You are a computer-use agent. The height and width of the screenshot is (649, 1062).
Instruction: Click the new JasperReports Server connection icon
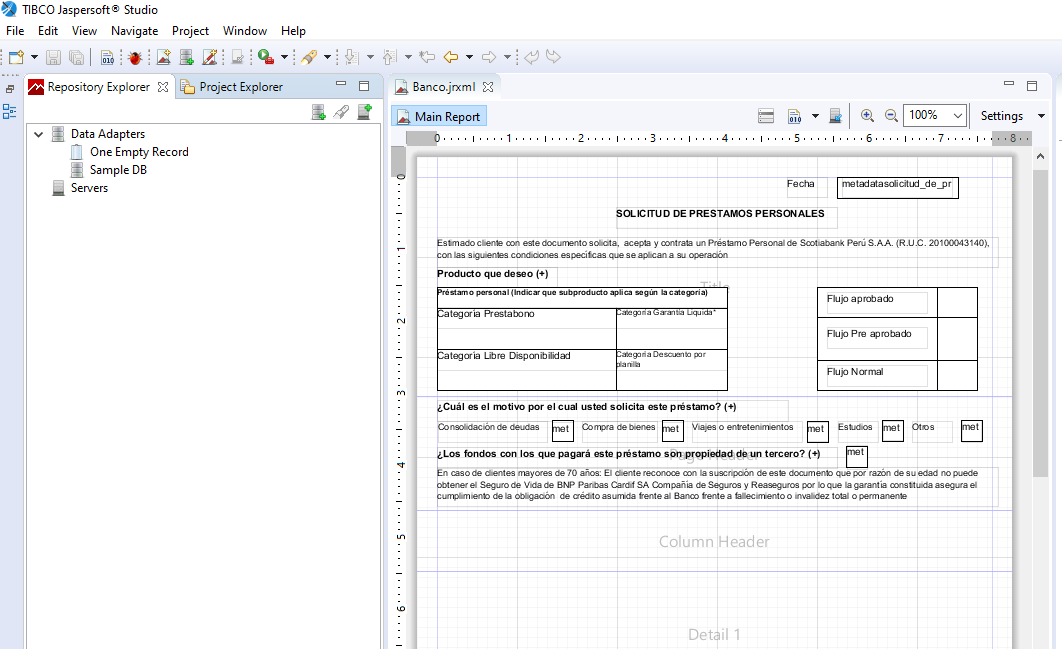tap(364, 113)
